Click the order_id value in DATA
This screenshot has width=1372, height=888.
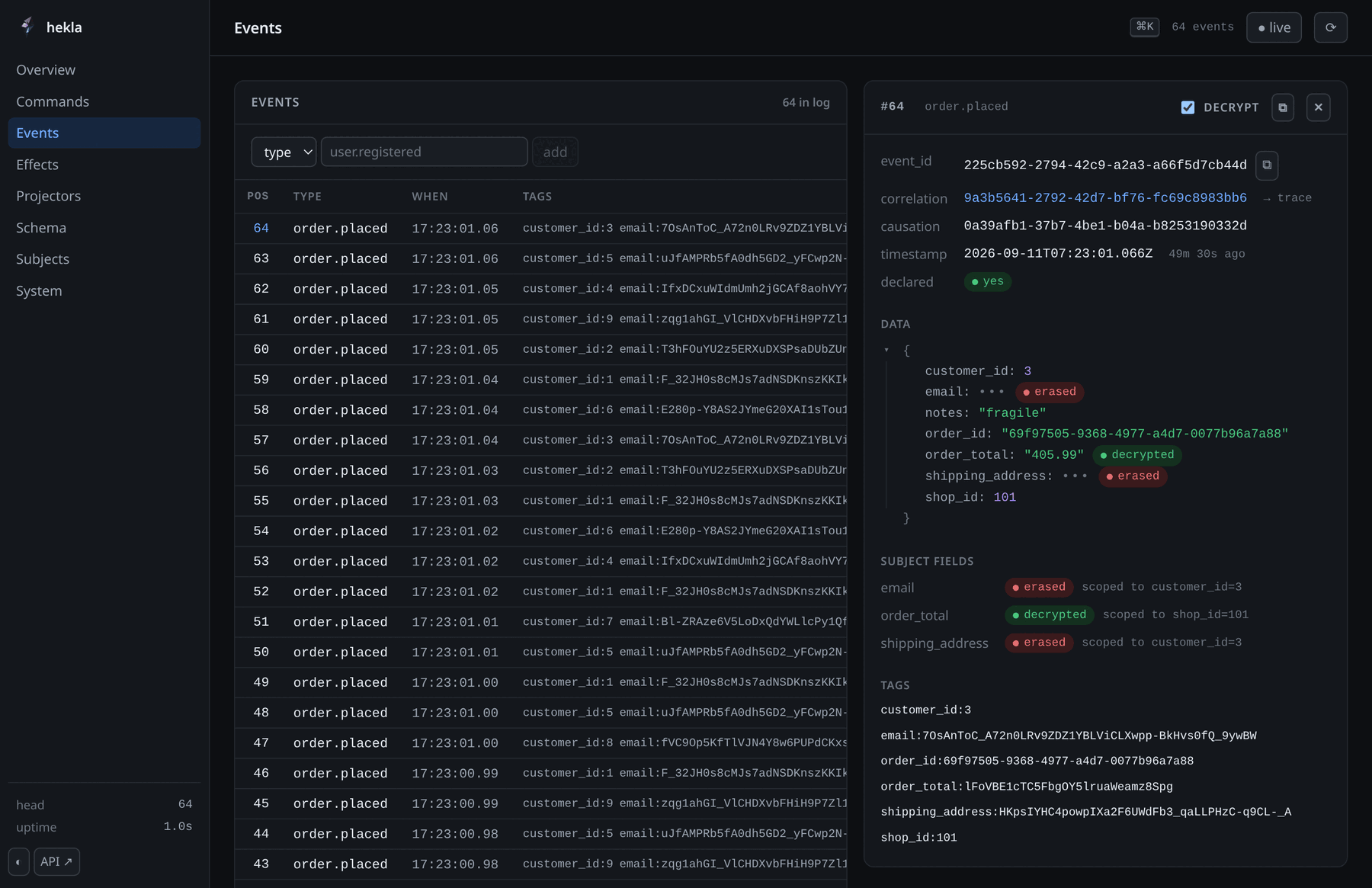(x=1145, y=434)
